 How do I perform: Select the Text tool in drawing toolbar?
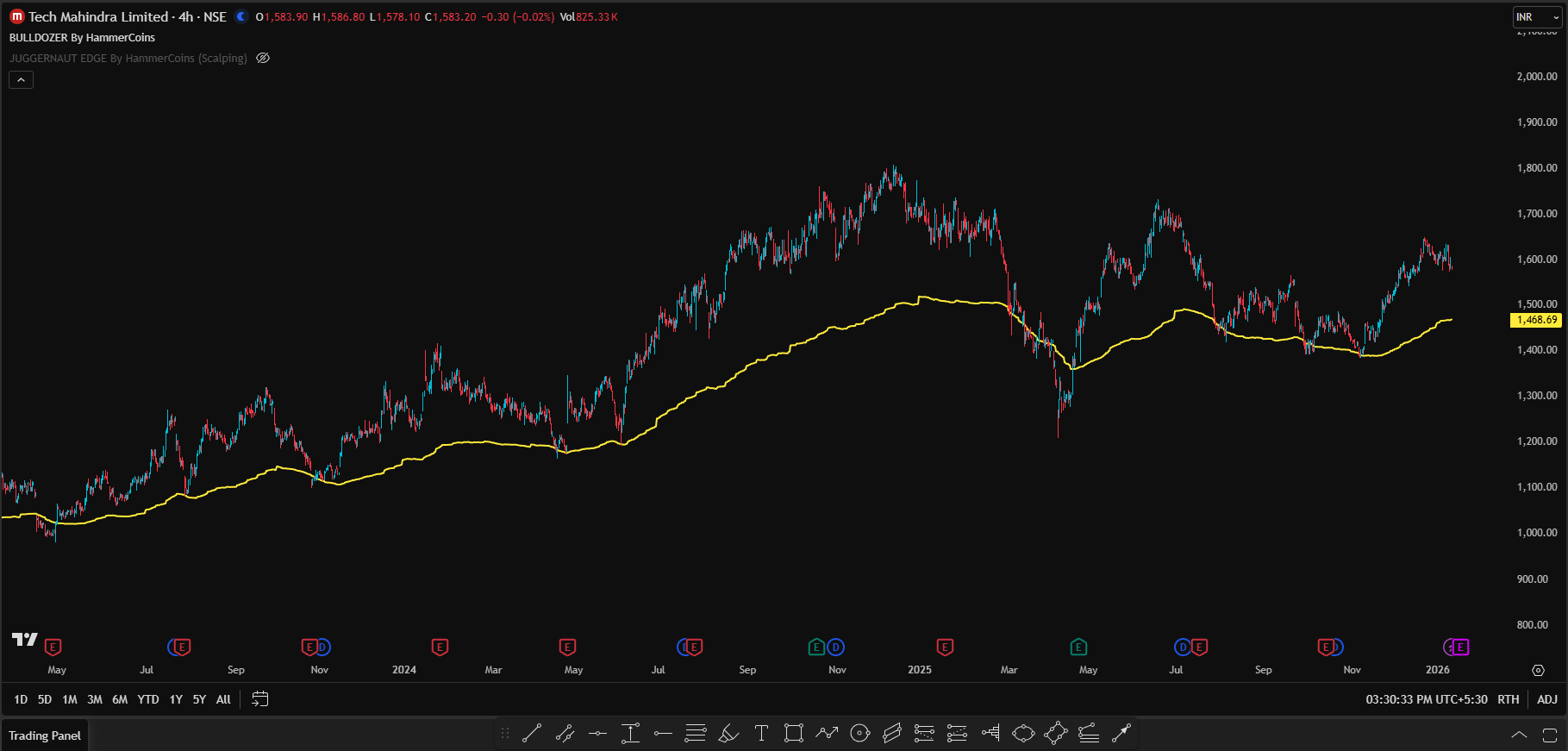coord(761,733)
